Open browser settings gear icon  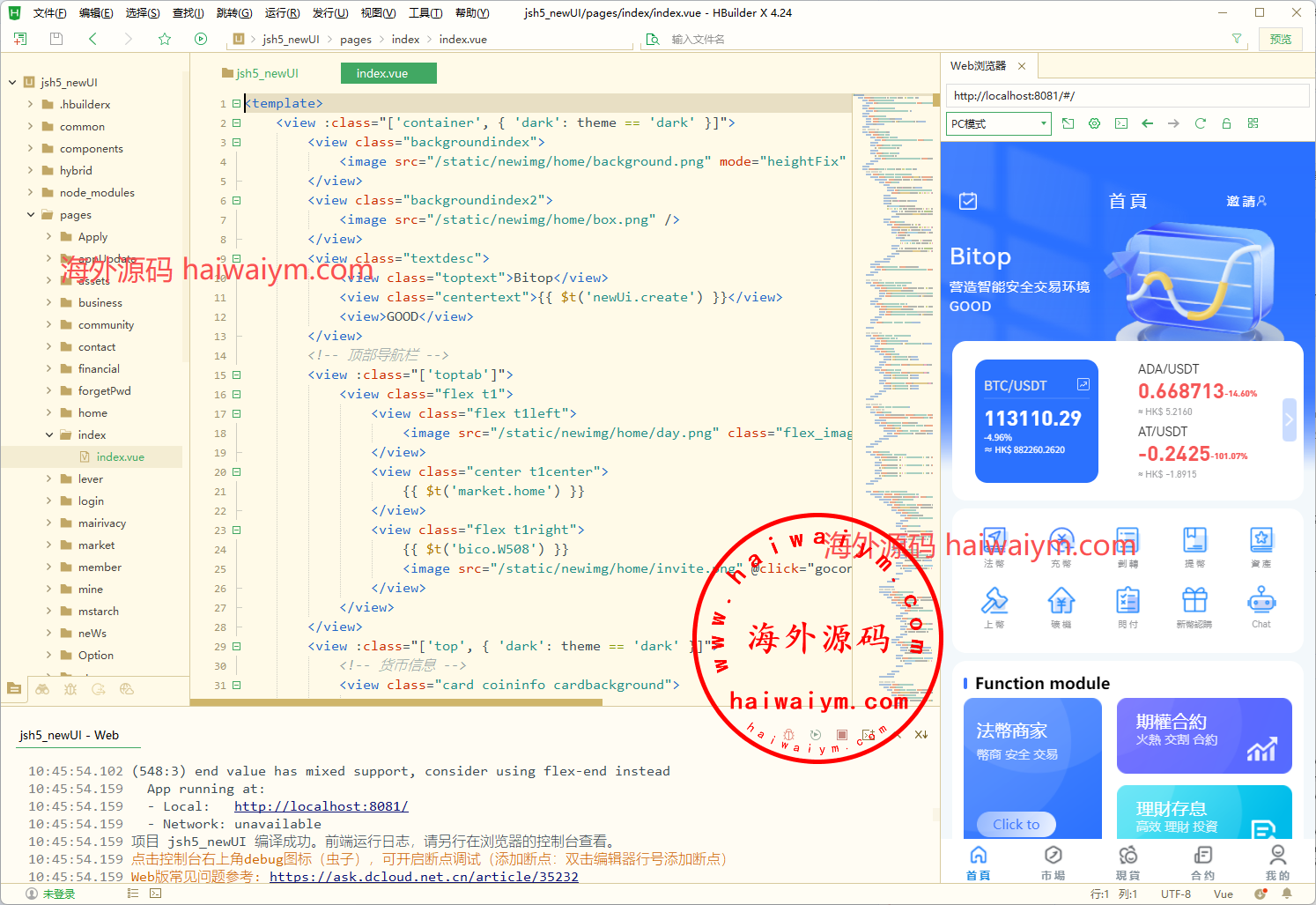(x=1094, y=123)
